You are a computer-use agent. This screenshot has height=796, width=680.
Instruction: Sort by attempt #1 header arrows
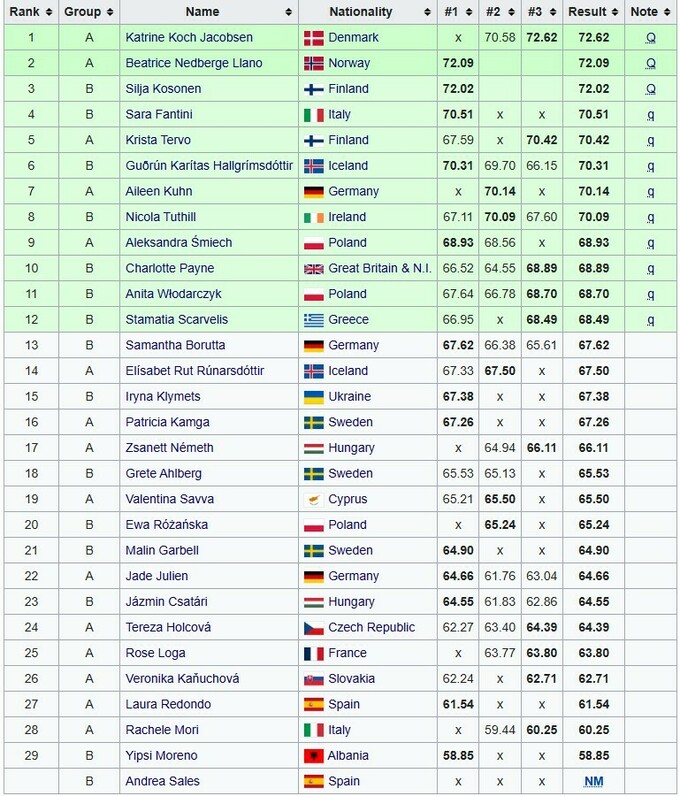pyautogui.click(x=469, y=12)
